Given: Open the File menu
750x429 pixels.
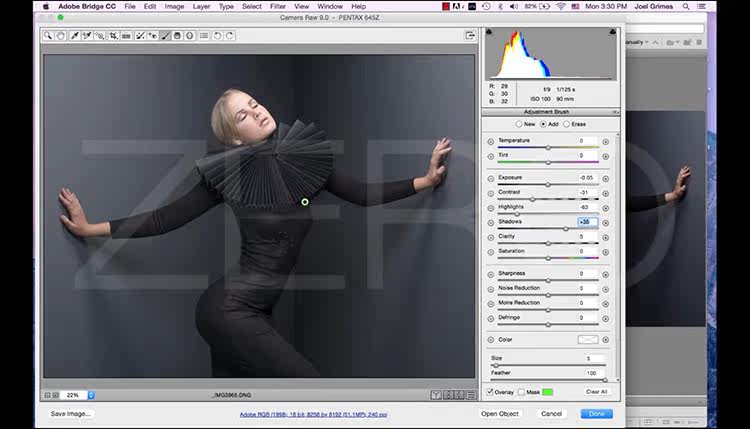Looking at the screenshot, I should (x=130, y=6).
